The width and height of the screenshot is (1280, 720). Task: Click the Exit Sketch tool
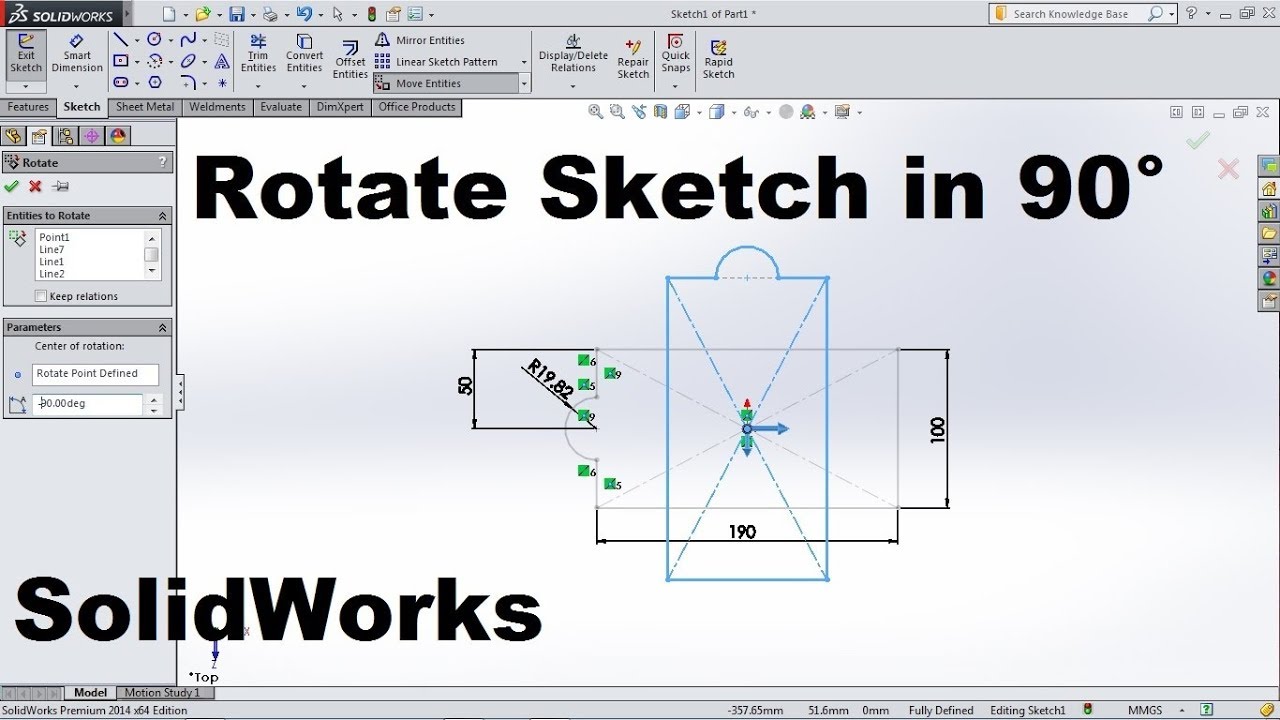(26, 54)
